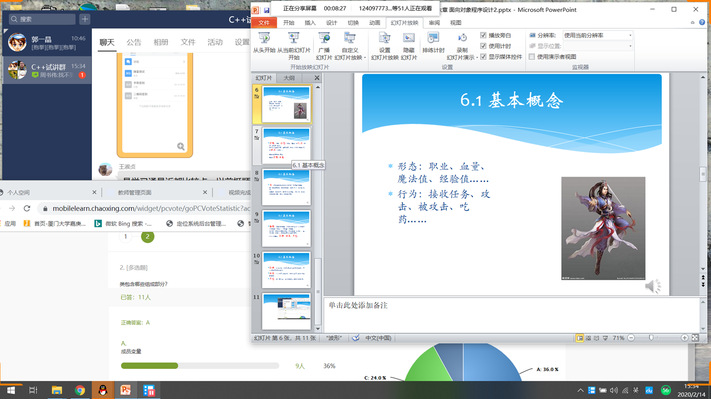Click the plus button beside QQ search

coord(85,19)
